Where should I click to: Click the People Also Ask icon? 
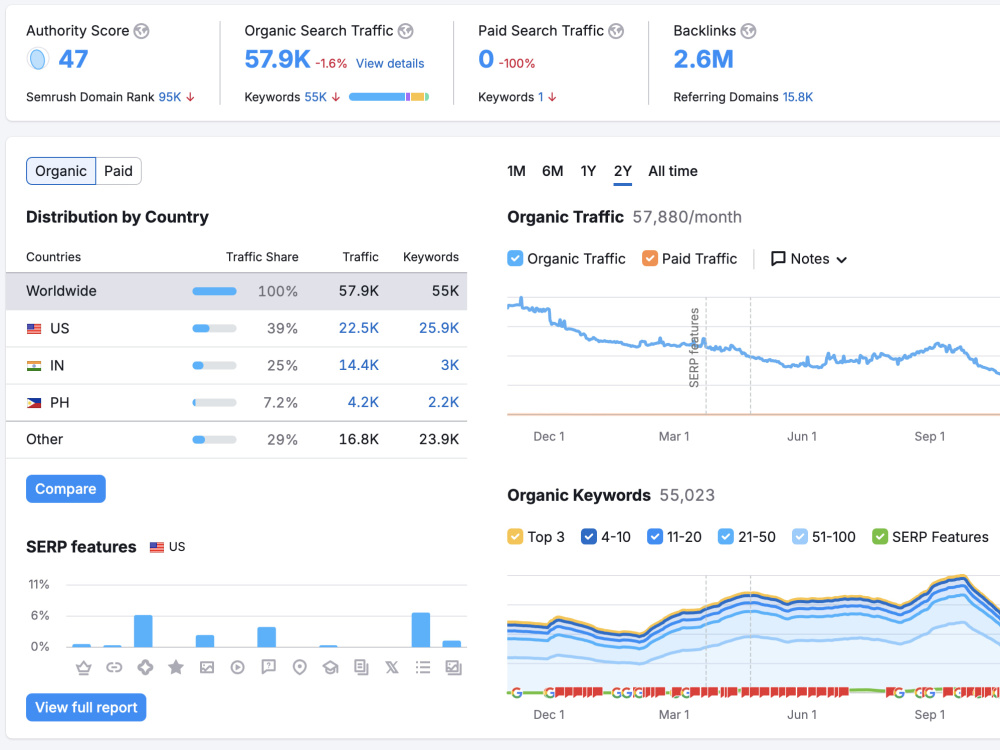pos(268,667)
